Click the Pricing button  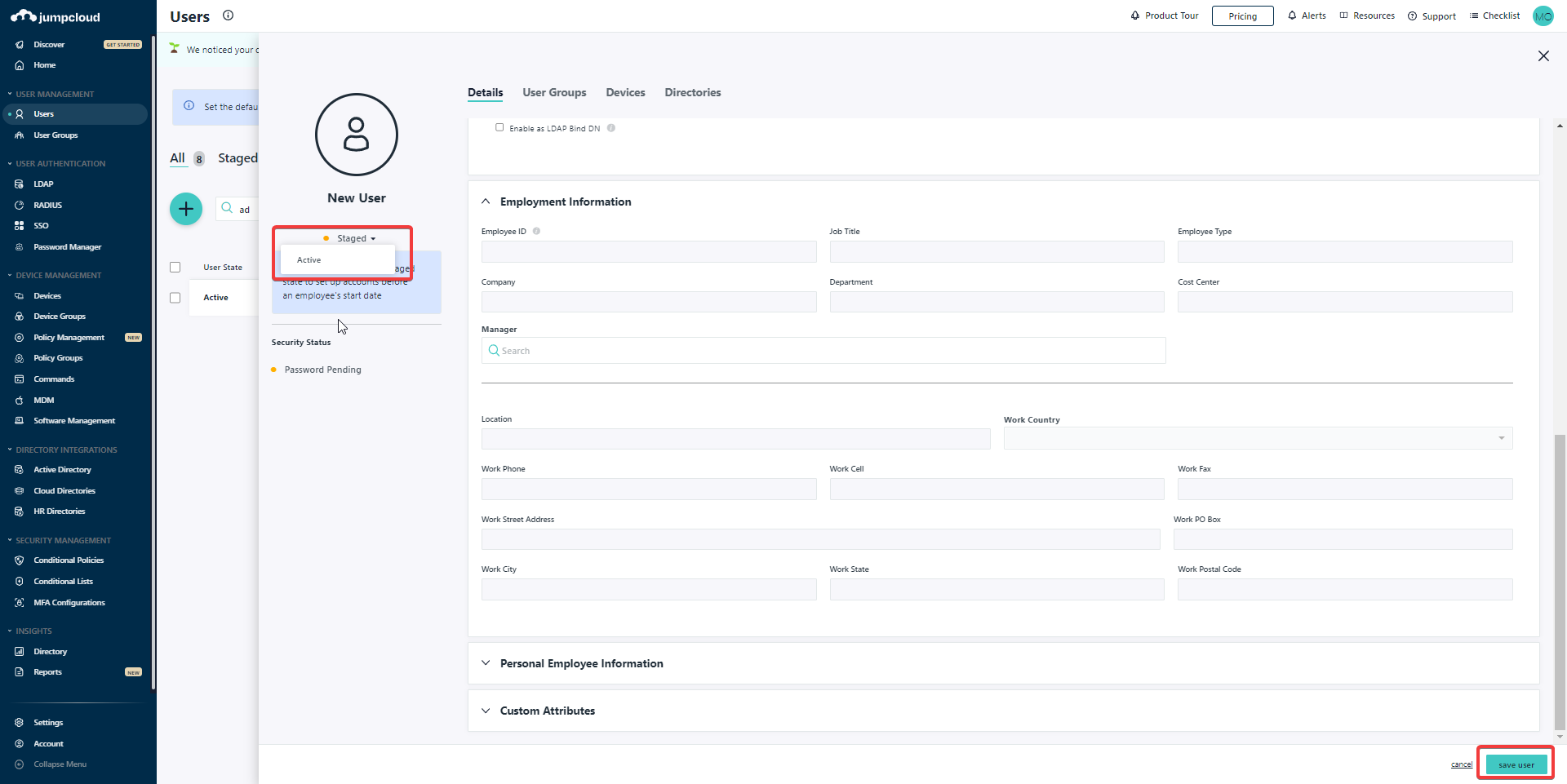point(1242,16)
